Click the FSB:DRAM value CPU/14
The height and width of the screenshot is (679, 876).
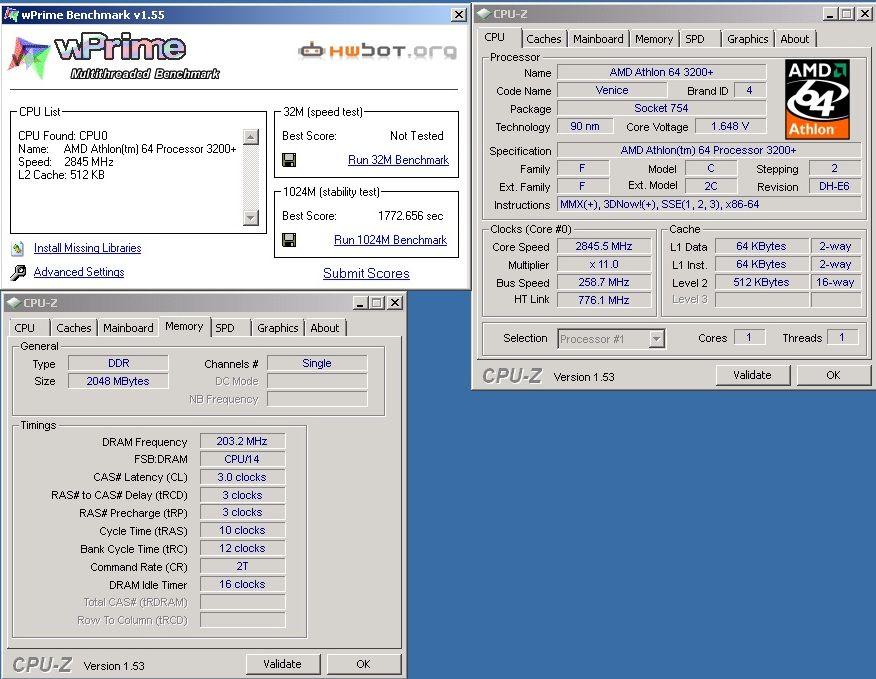242,459
